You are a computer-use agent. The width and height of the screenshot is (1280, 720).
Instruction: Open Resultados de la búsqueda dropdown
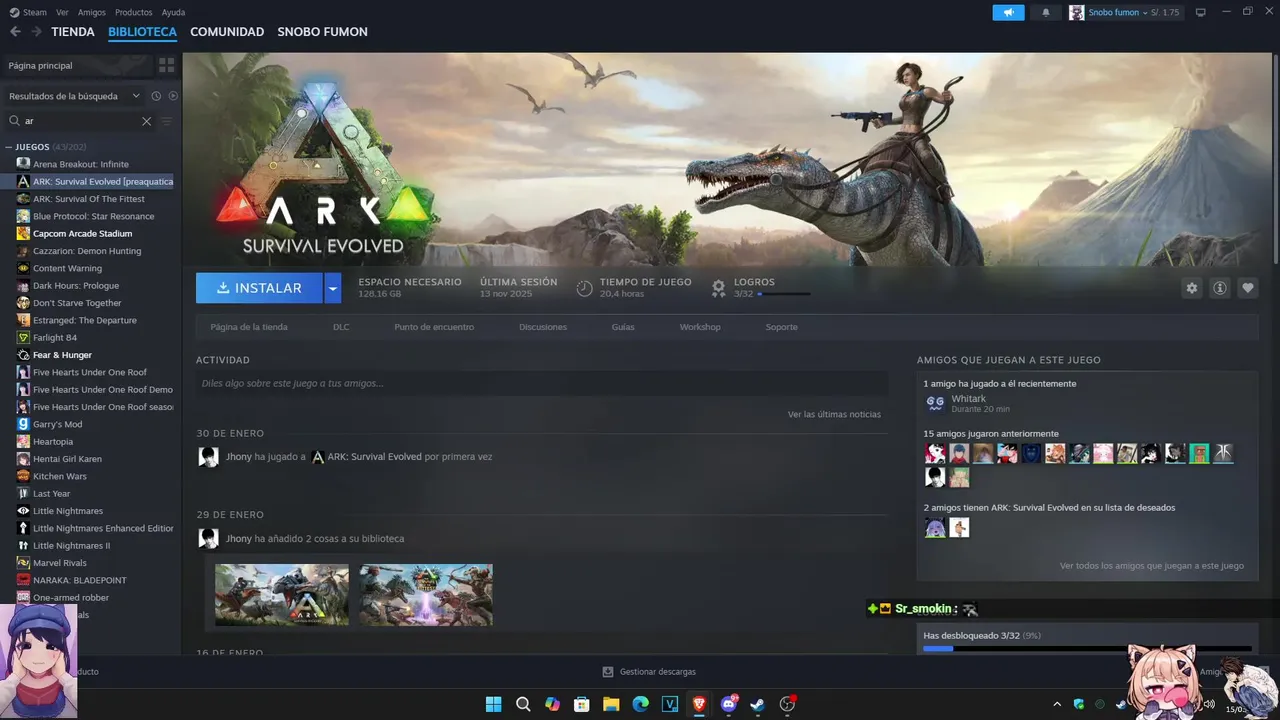click(75, 96)
